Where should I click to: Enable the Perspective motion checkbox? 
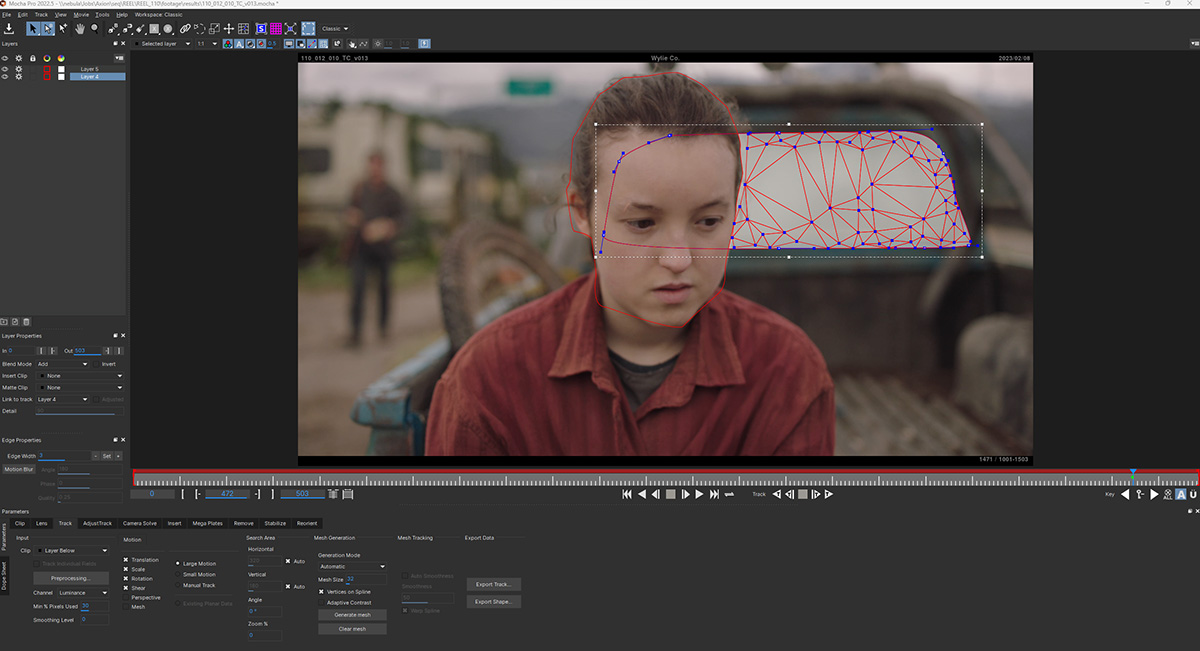coord(126,598)
